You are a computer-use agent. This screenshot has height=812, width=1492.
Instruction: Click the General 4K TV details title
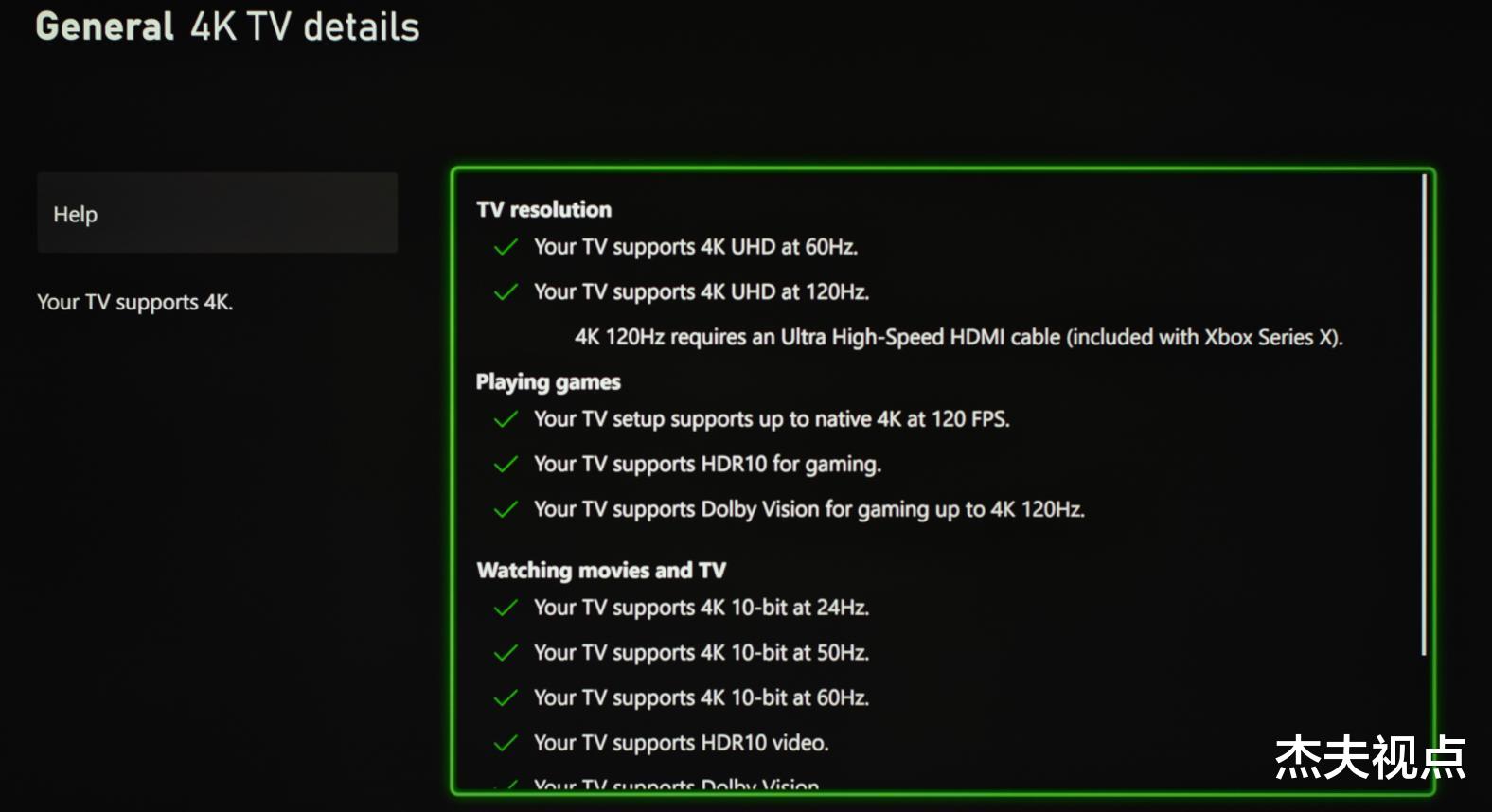[x=227, y=27]
